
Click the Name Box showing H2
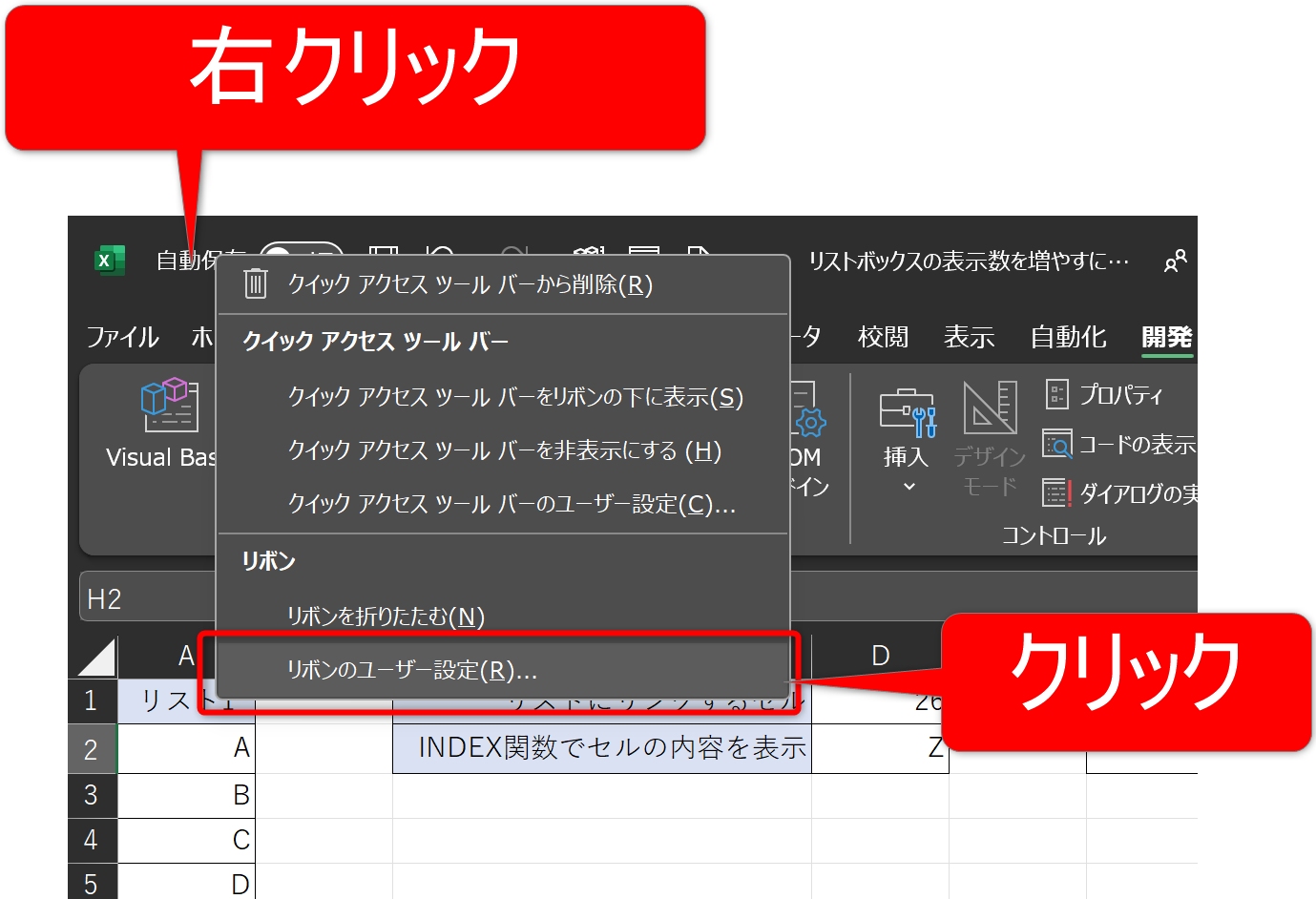click(143, 598)
